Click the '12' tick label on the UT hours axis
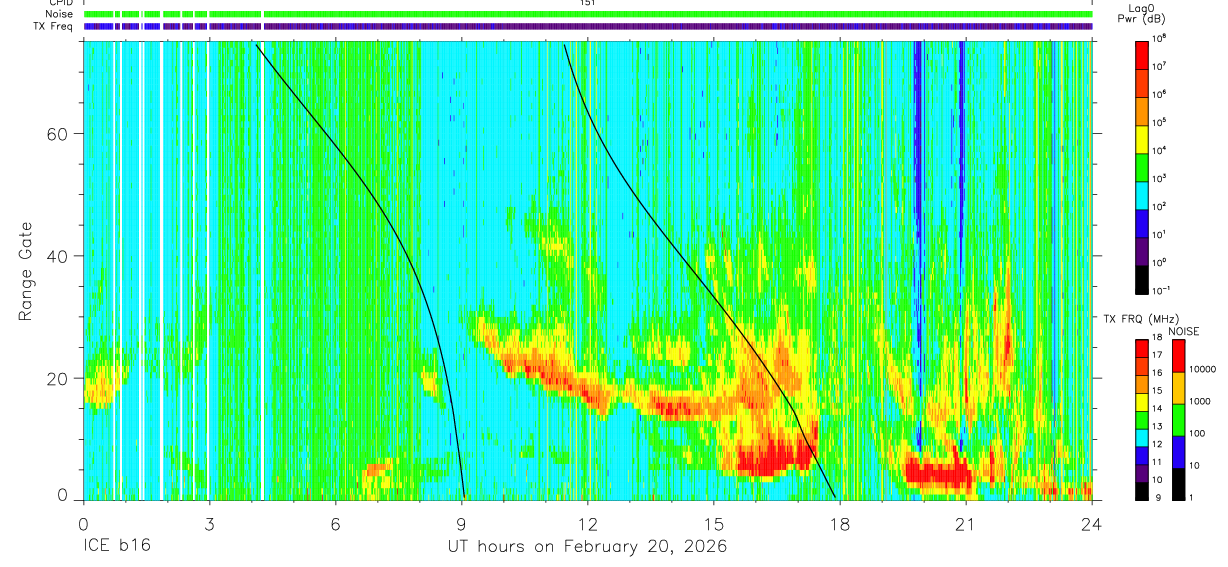Screen dimensions: 1228x567 (588, 523)
